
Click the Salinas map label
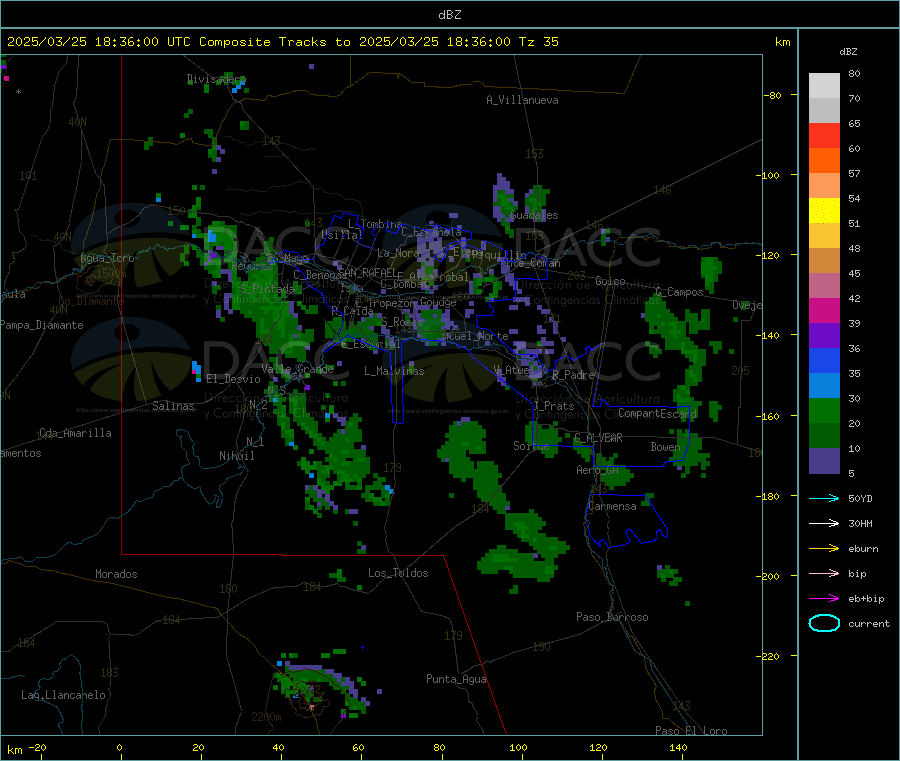[x=173, y=406]
